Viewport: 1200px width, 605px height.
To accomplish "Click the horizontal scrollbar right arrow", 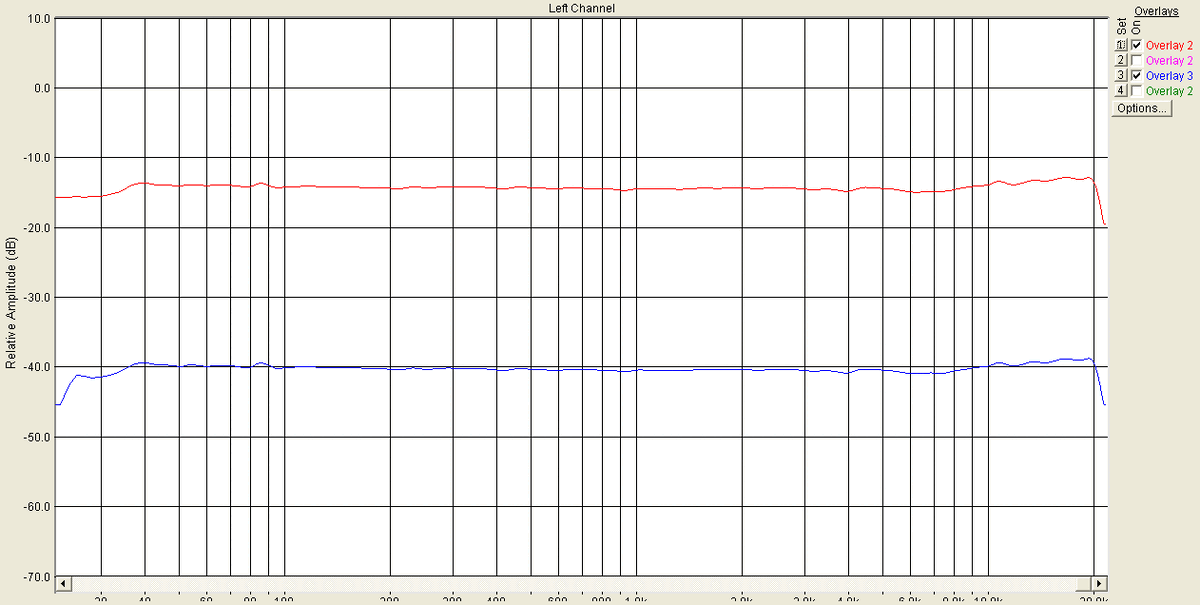I will (x=1099, y=583).
